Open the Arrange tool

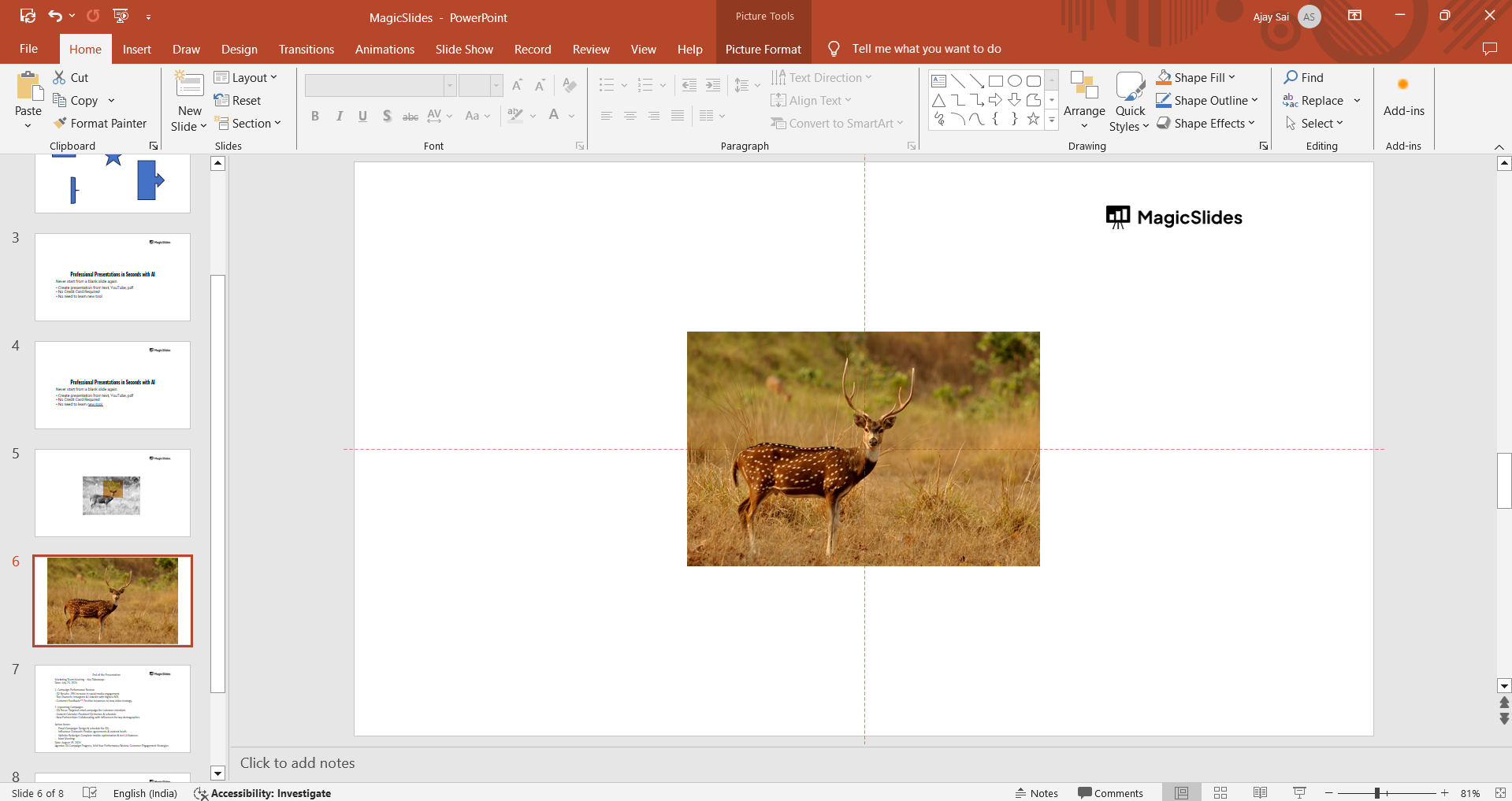point(1084,101)
